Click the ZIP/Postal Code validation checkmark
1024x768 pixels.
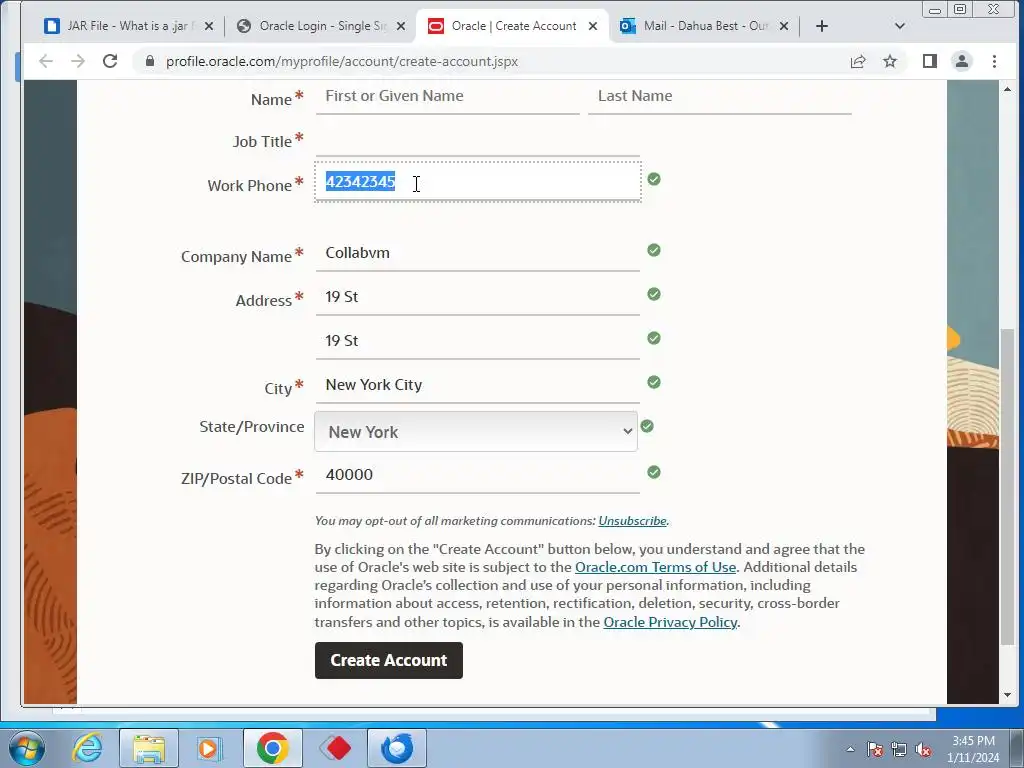coord(654,472)
